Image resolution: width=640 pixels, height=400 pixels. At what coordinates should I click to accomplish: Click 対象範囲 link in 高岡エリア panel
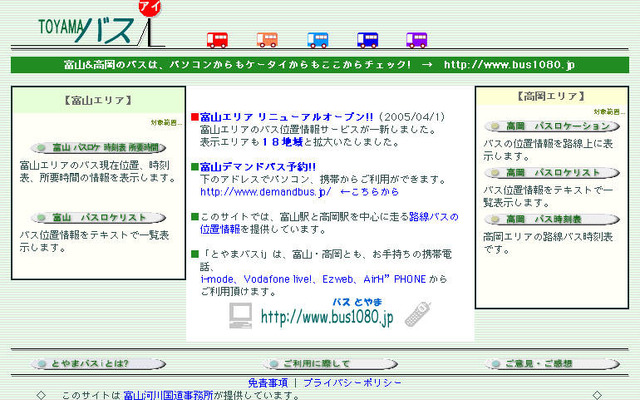(x=609, y=112)
